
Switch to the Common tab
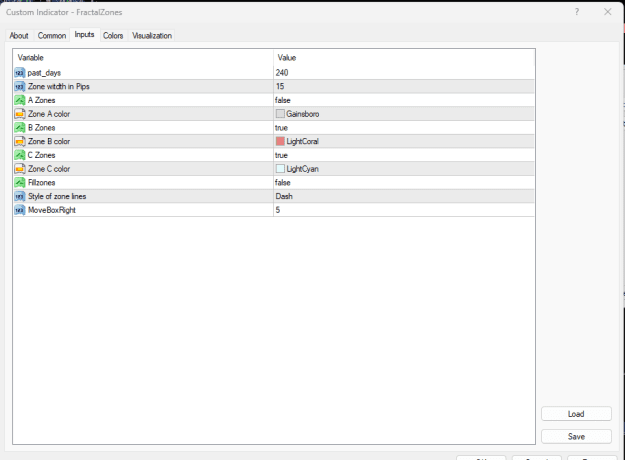point(52,35)
